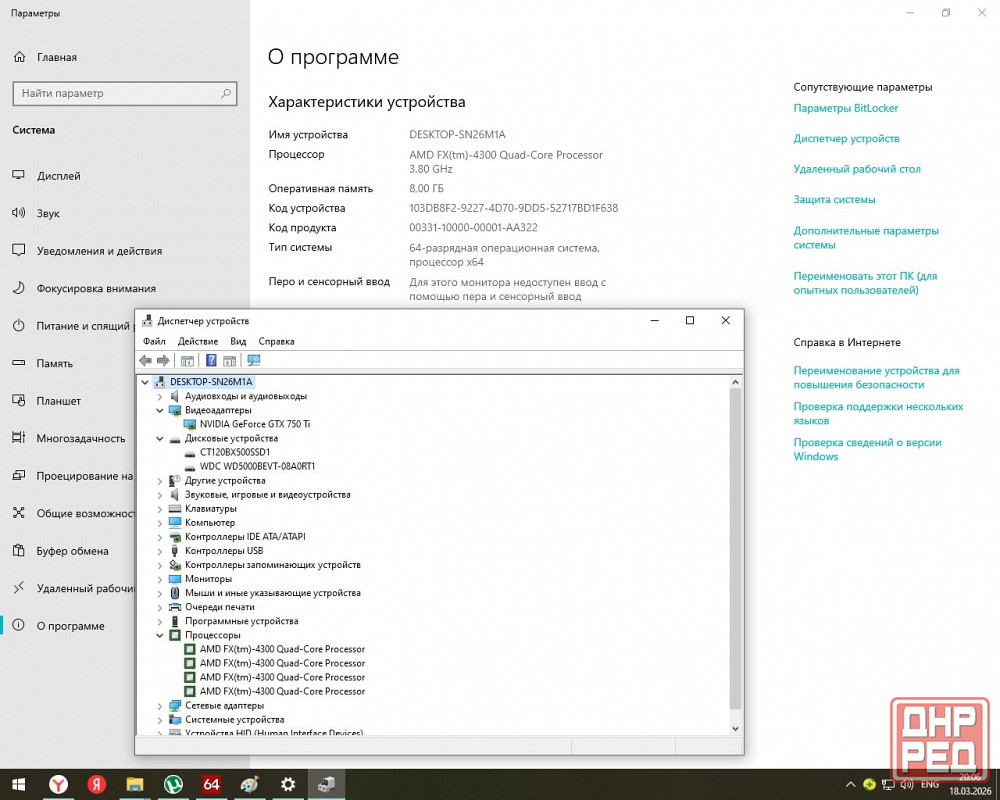This screenshot has height=800, width=1000.
Task: Select the NVIDIA GeForce GTX 750 Ti device
Action: tap(254, 424)
